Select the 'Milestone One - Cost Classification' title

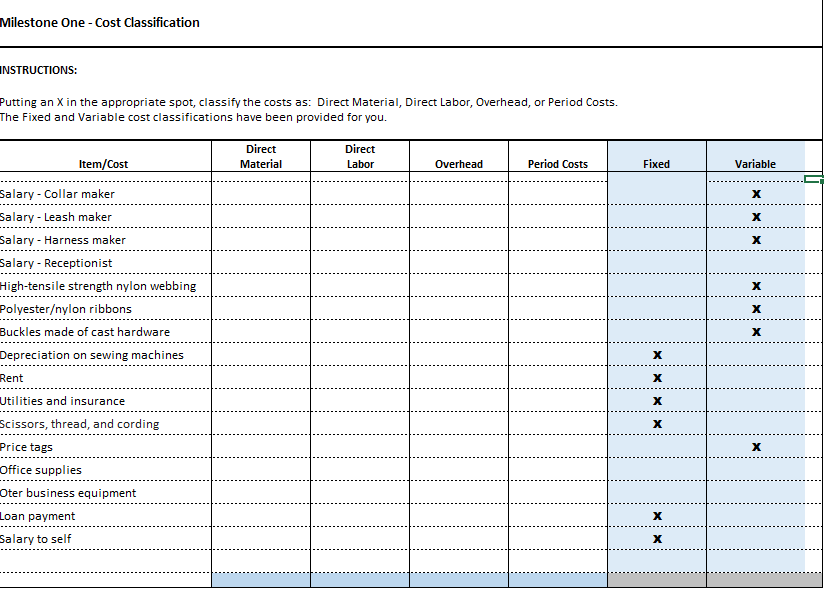tap(100, 23)
